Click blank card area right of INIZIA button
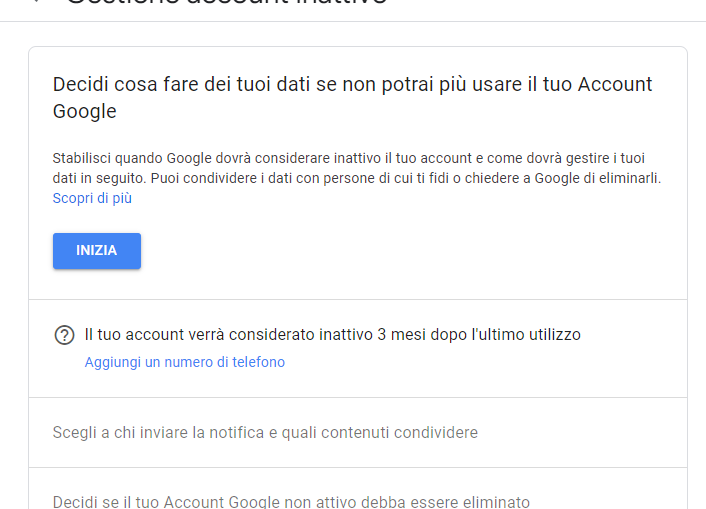This screenshot has width=706, height=509. tap(405, 251)
